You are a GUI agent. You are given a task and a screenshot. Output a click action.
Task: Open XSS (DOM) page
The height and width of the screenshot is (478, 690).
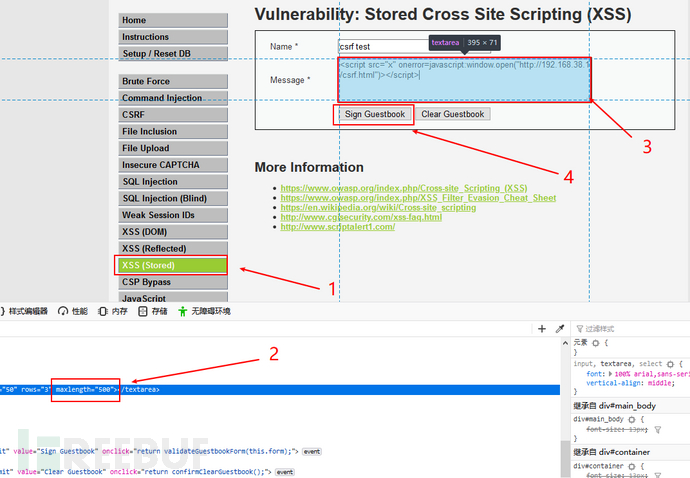[173, 232]
